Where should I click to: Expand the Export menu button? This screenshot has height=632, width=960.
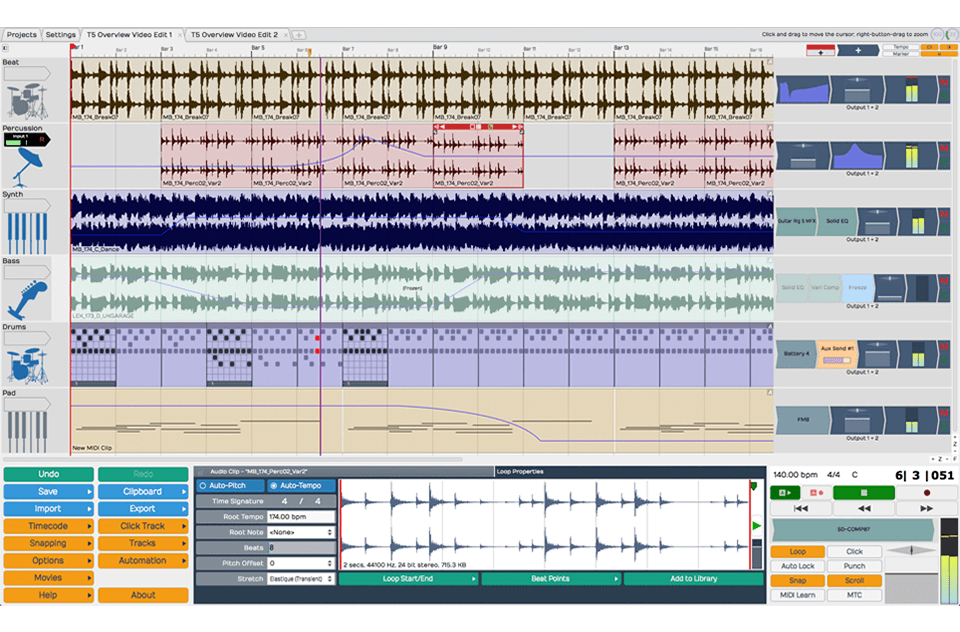click(x=143, y=509)
